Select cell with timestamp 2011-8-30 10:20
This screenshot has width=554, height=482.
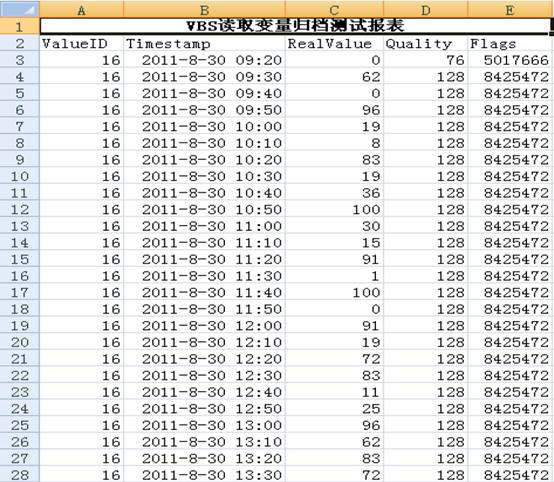coord(205,160)
